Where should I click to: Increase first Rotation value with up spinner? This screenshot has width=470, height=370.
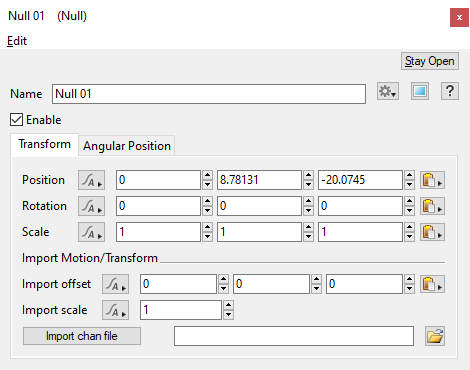(x=207, y=201)
